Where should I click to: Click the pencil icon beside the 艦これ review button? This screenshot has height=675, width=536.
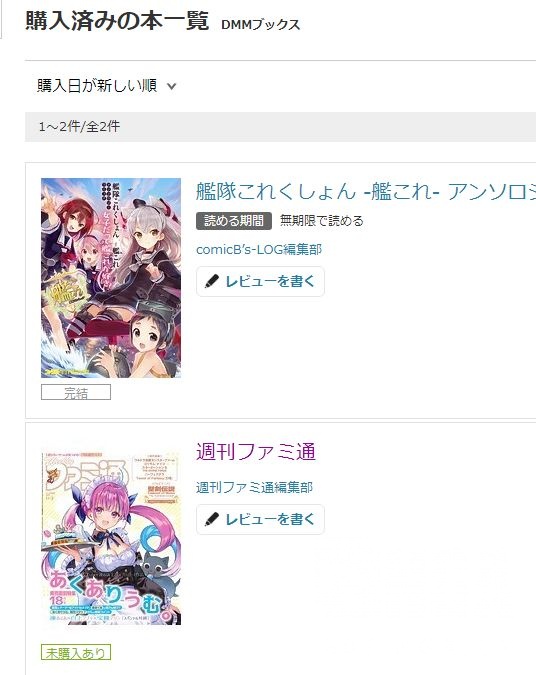point(211,282)
